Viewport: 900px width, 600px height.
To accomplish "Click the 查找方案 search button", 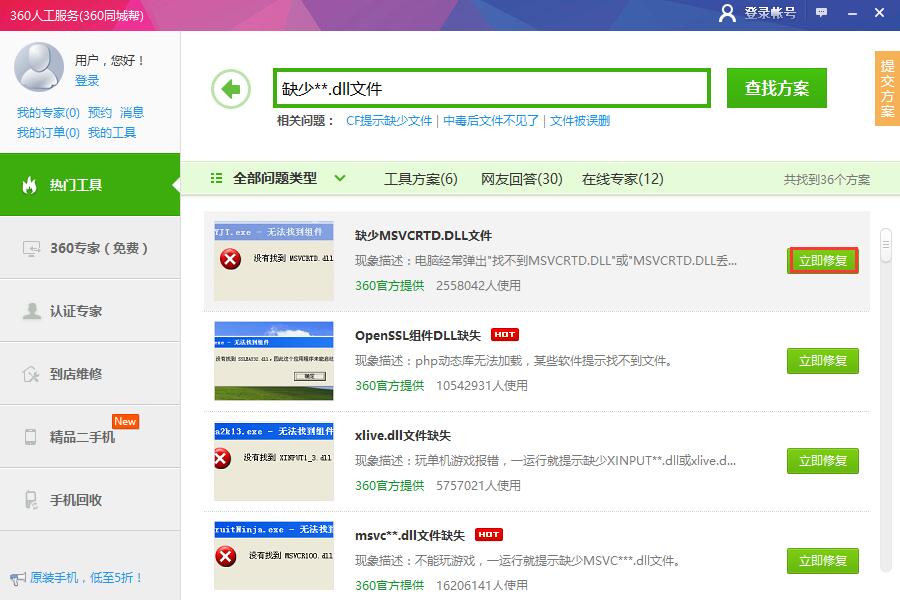I will click(777, 88).
